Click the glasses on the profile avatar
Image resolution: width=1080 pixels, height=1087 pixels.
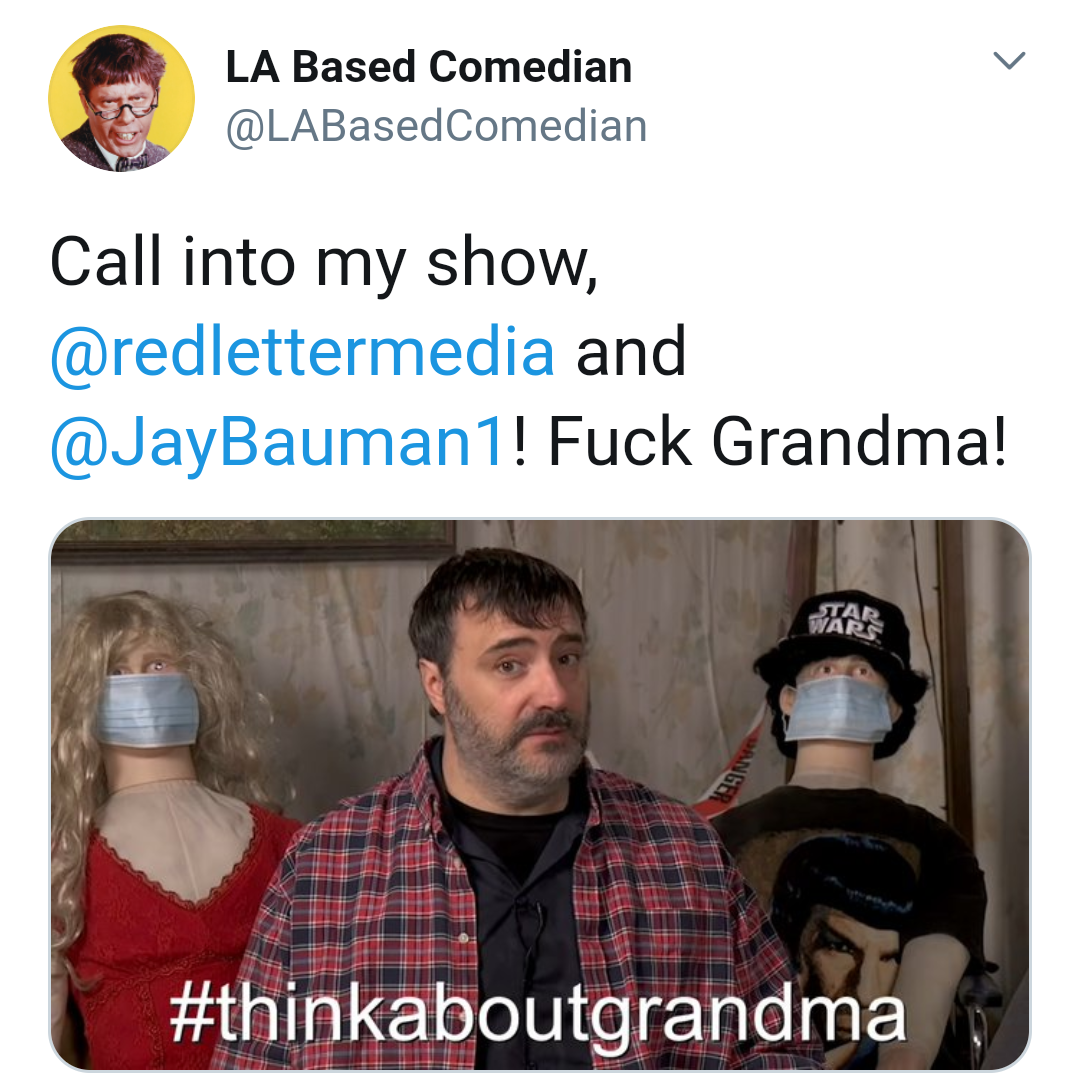tap(120, 105)
